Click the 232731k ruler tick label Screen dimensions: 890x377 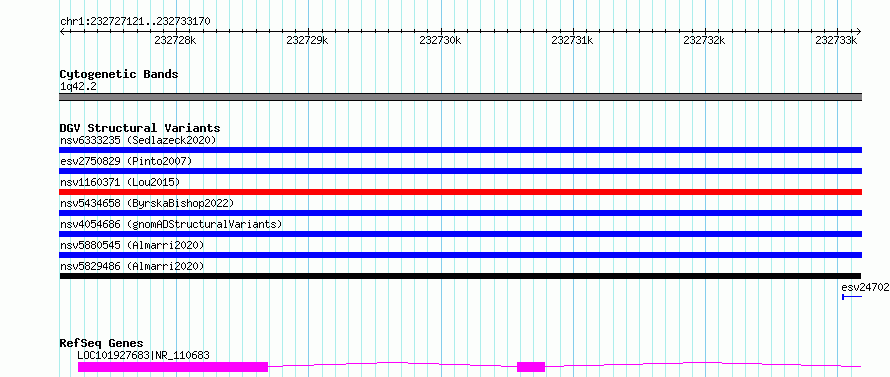pyautogui.click(x=572, y=40)
